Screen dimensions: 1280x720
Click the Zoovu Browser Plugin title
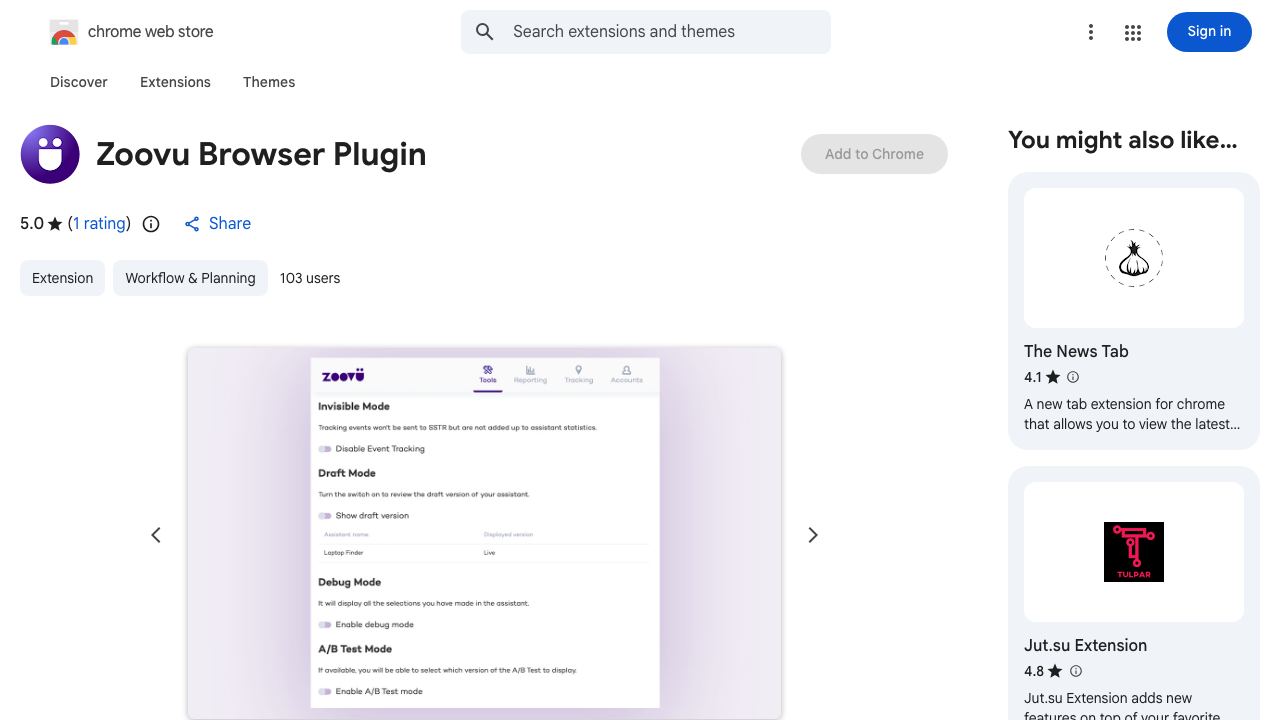pos(261,154)
